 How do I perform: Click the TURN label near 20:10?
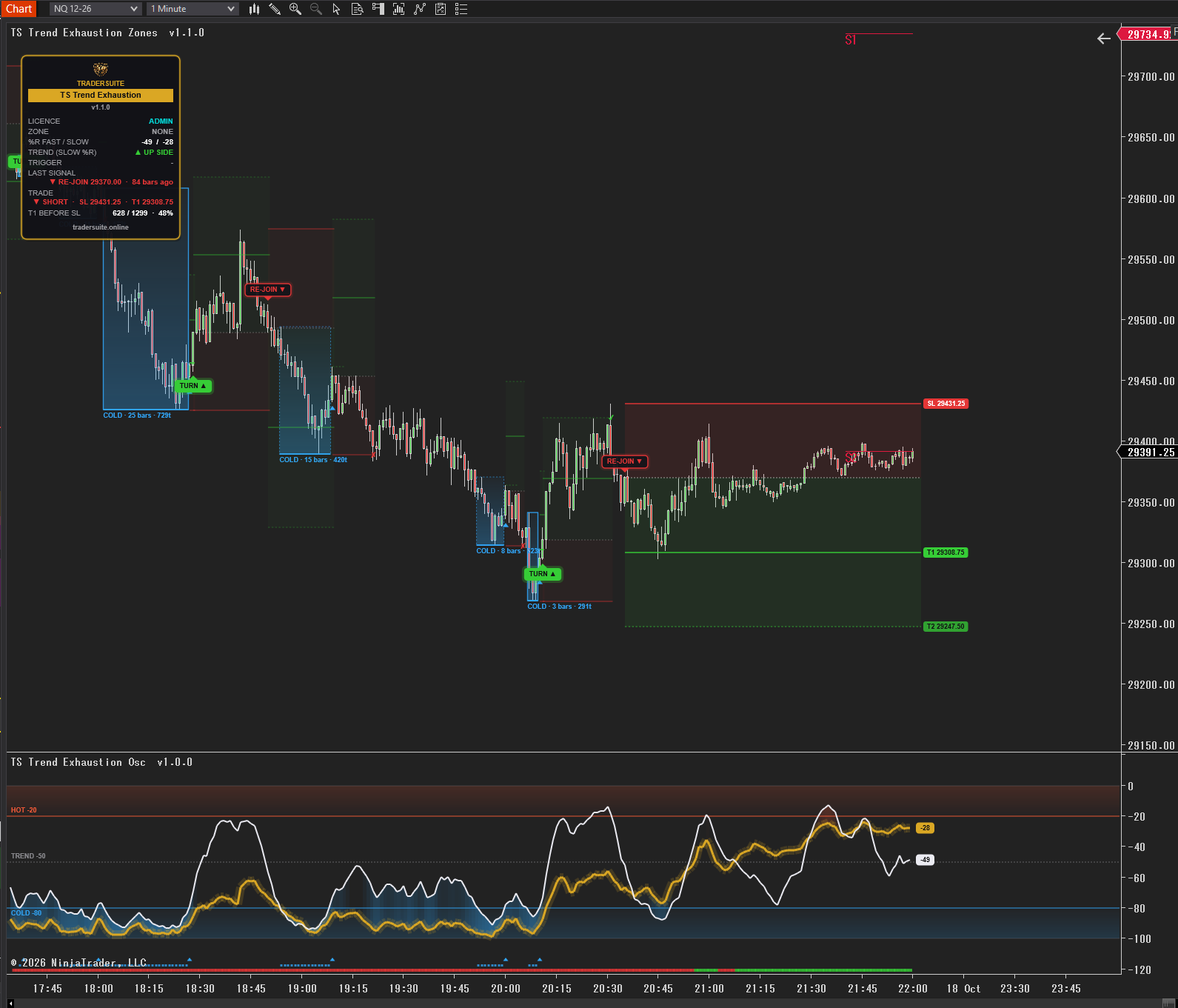click(x=543, y=574)
